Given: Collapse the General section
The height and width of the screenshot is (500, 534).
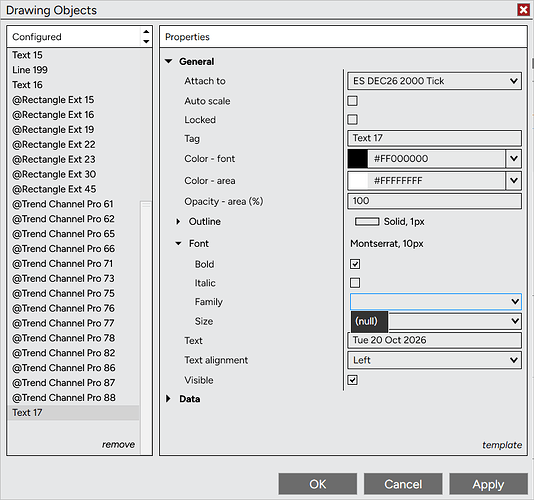Looking at the screenshot, I should [169, 61].
